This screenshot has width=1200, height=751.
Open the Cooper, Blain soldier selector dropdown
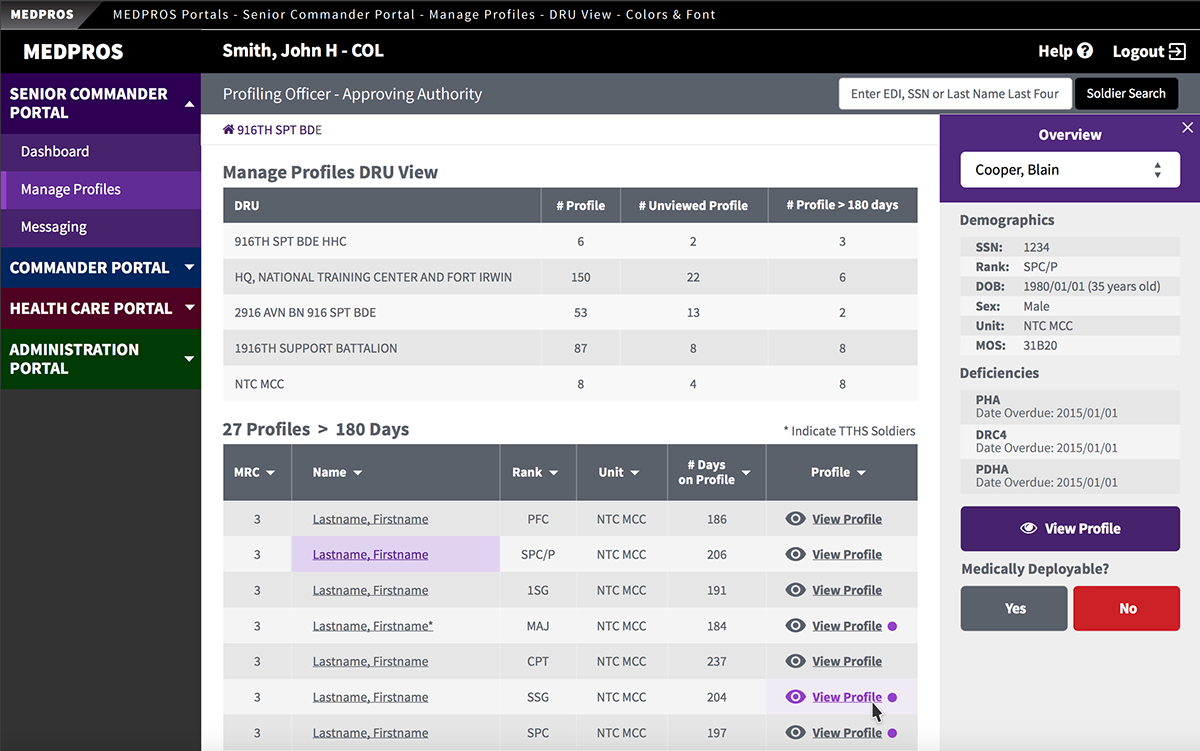pos(1069,169)
